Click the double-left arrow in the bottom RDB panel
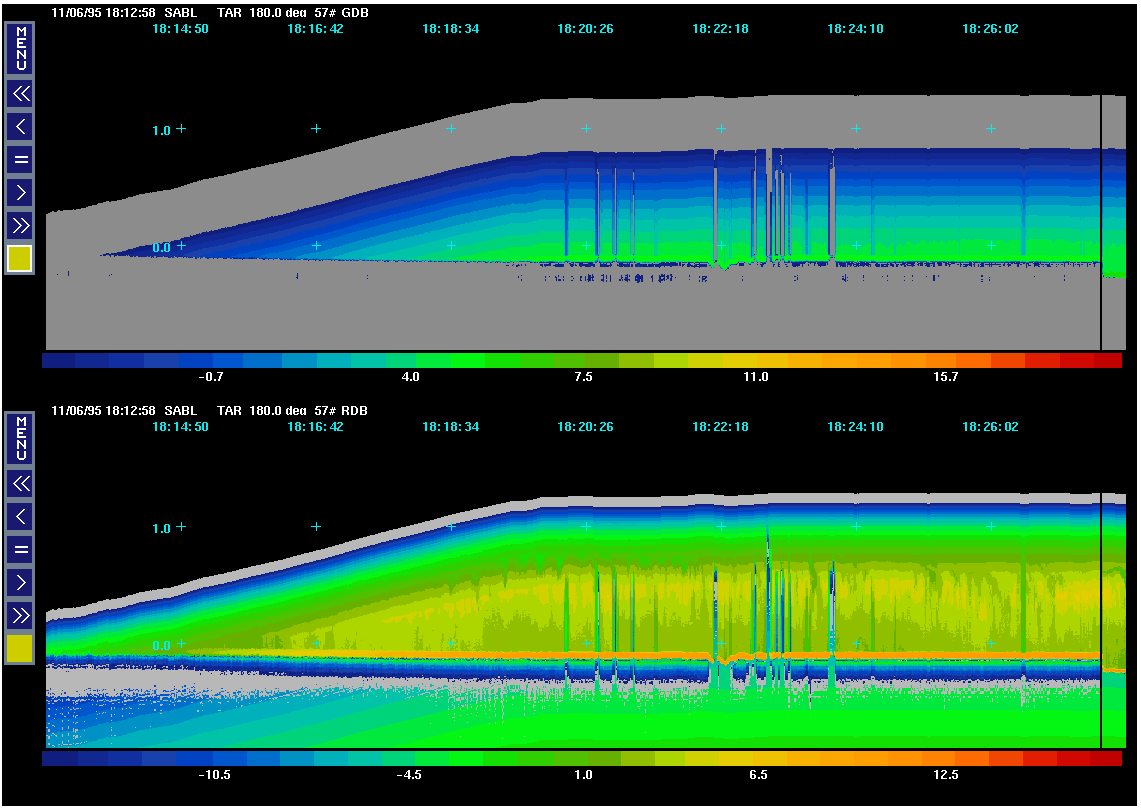The height and width of the screenshot is (810, 1141). [x=20, y=484]
